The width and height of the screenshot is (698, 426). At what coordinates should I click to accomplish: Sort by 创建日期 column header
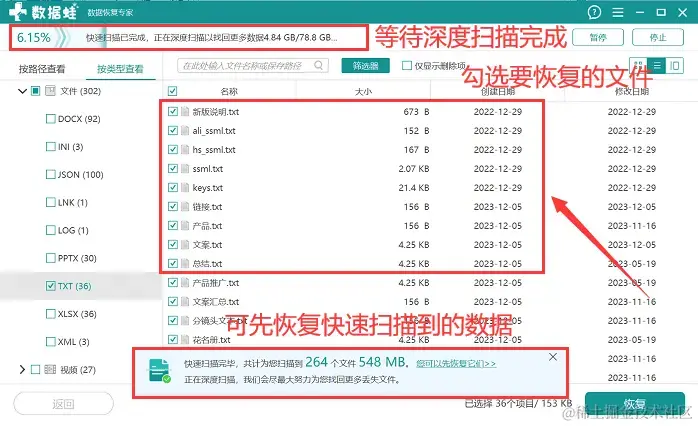[498, 91]
